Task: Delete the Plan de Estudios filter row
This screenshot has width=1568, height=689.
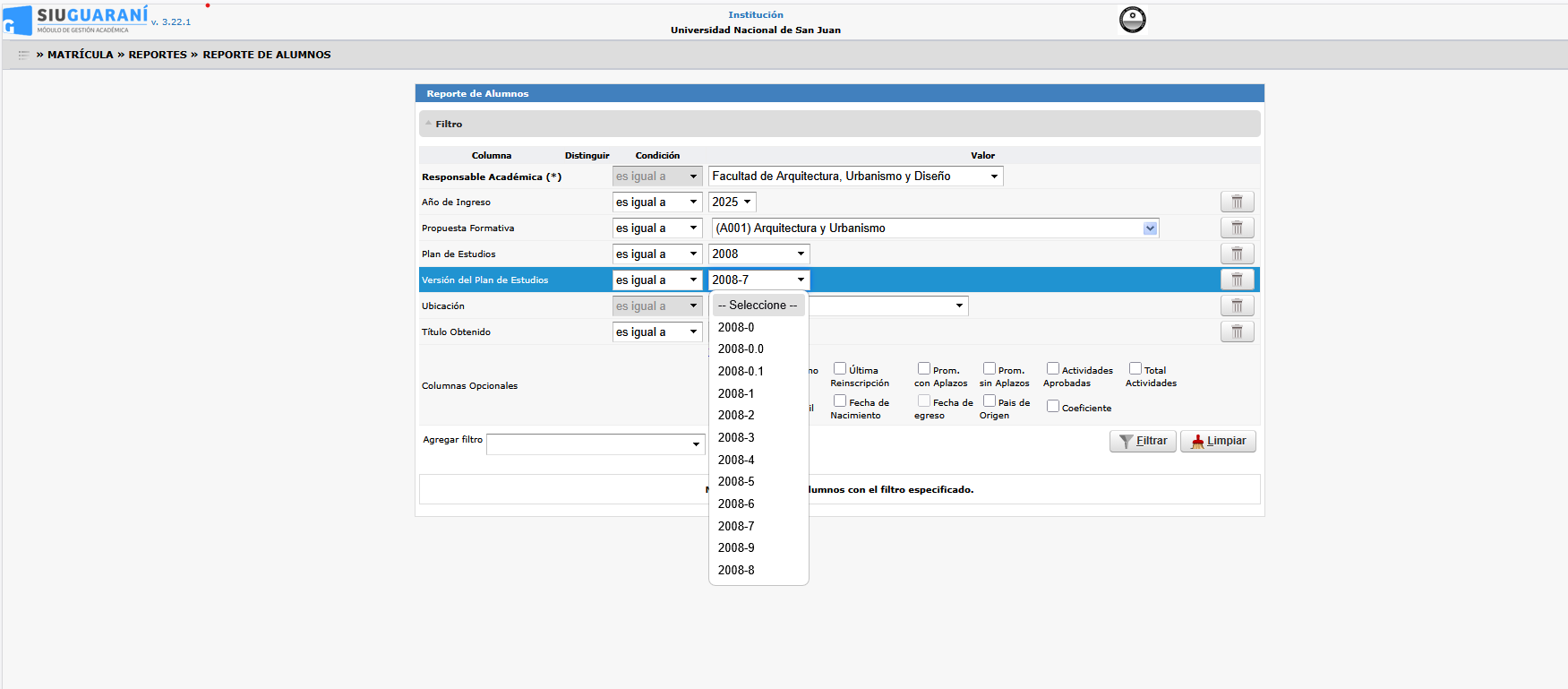Action: [1237, 254]
